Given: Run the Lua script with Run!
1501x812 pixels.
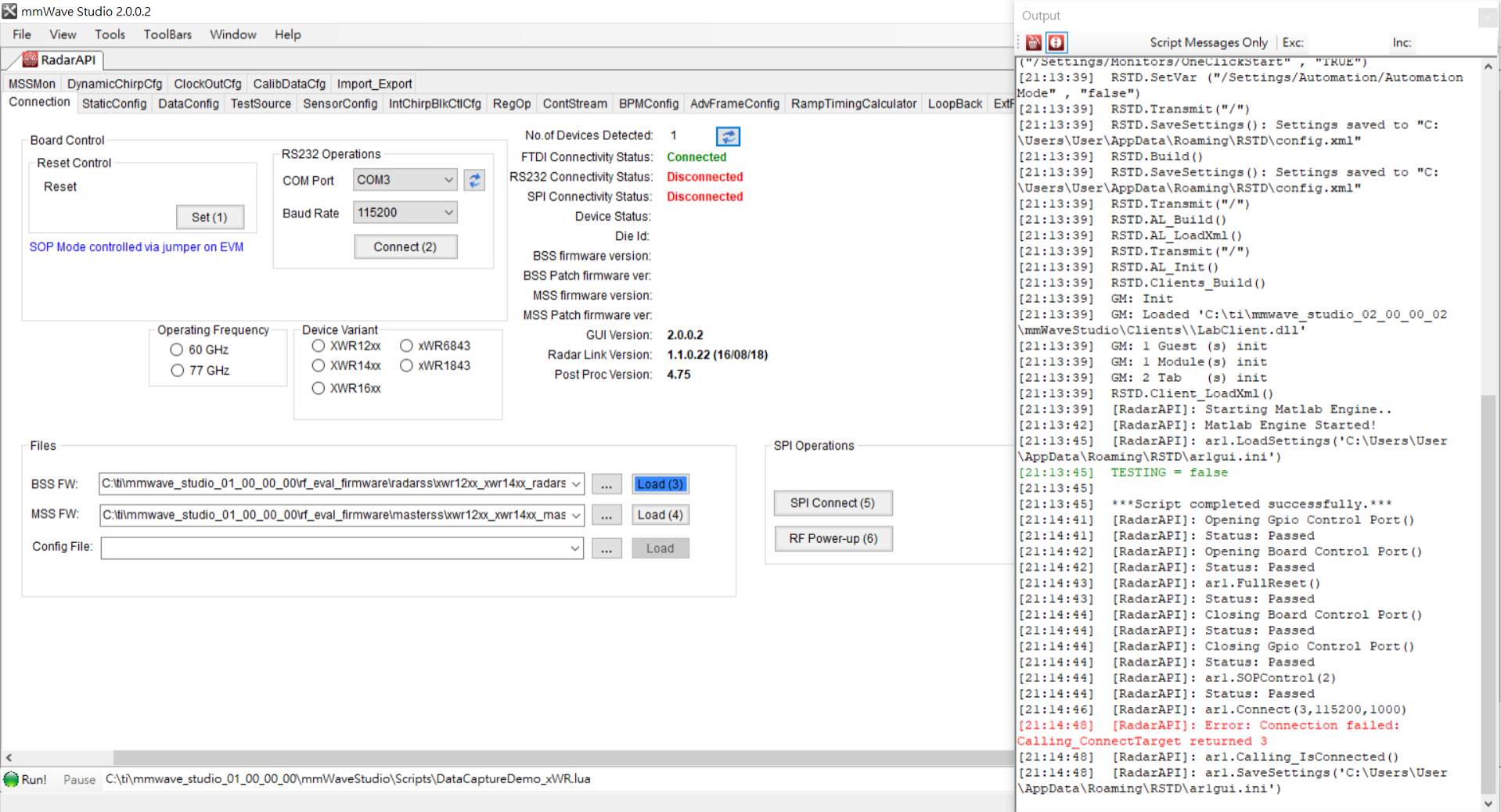Looking at the screenshot, I should pos(26,779).
